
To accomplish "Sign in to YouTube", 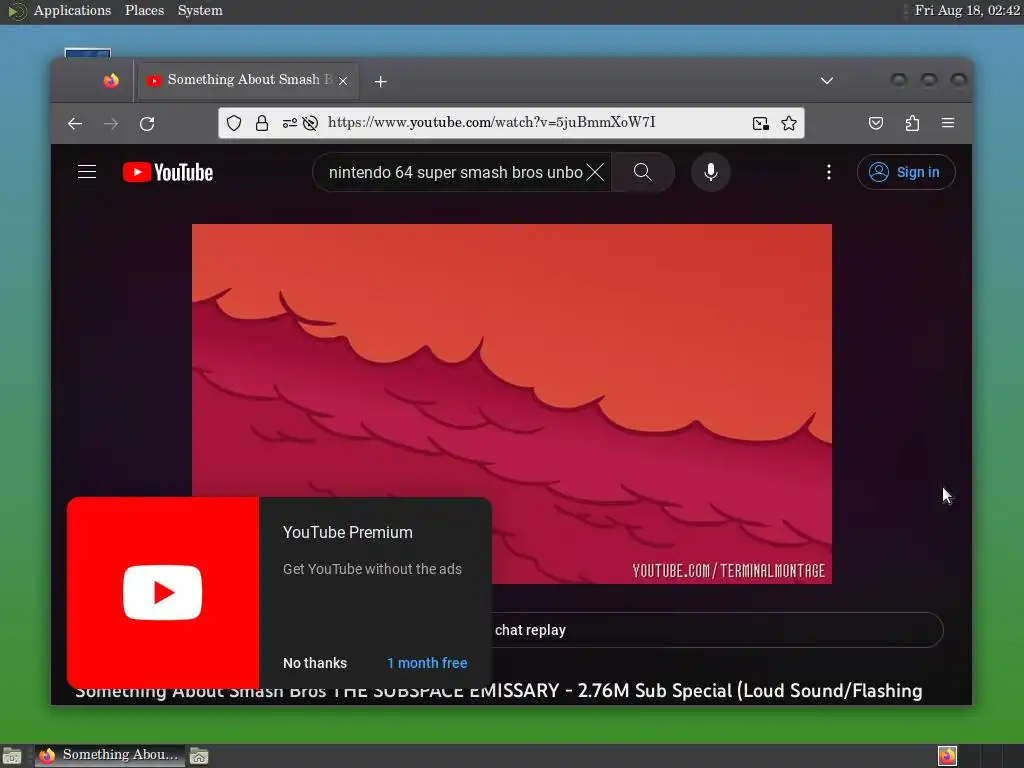I will [x=906, y=172].
